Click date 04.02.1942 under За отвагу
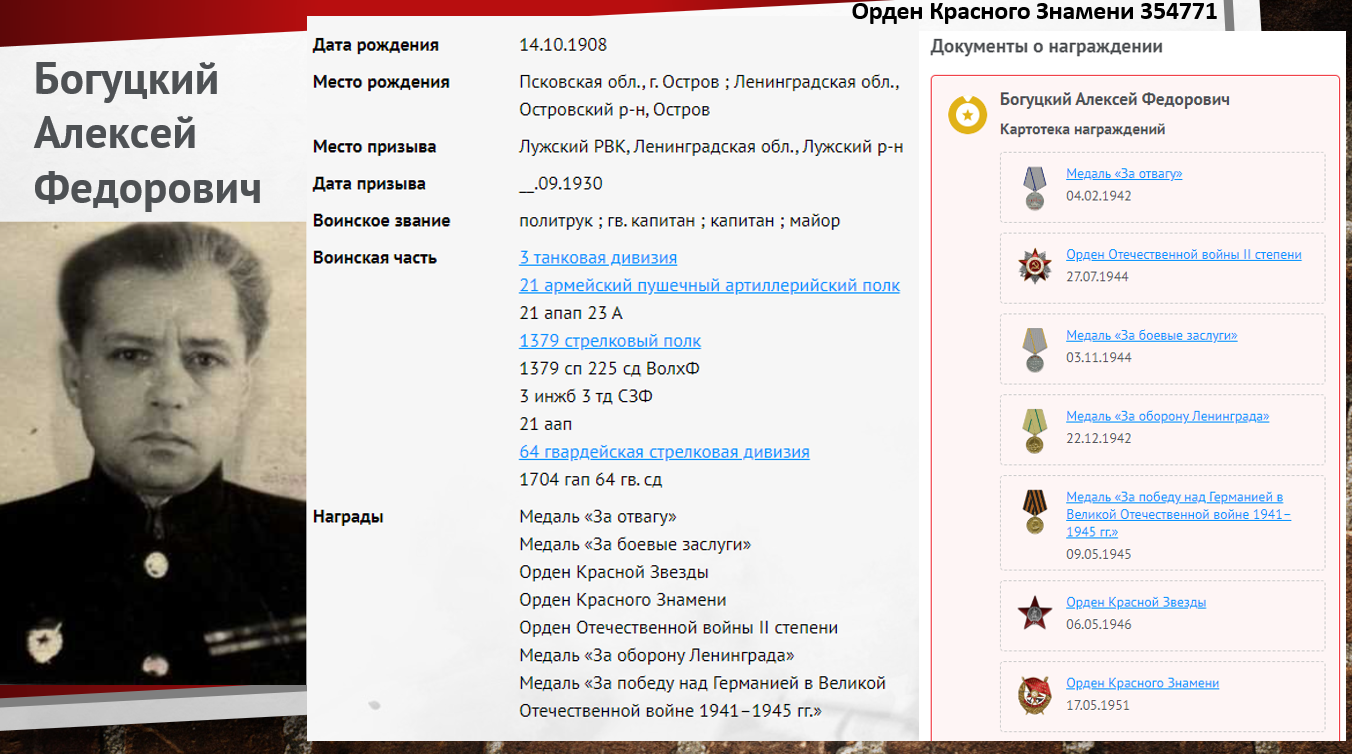Viewport: 1352px width, 754px height. tap(1099, 196)
